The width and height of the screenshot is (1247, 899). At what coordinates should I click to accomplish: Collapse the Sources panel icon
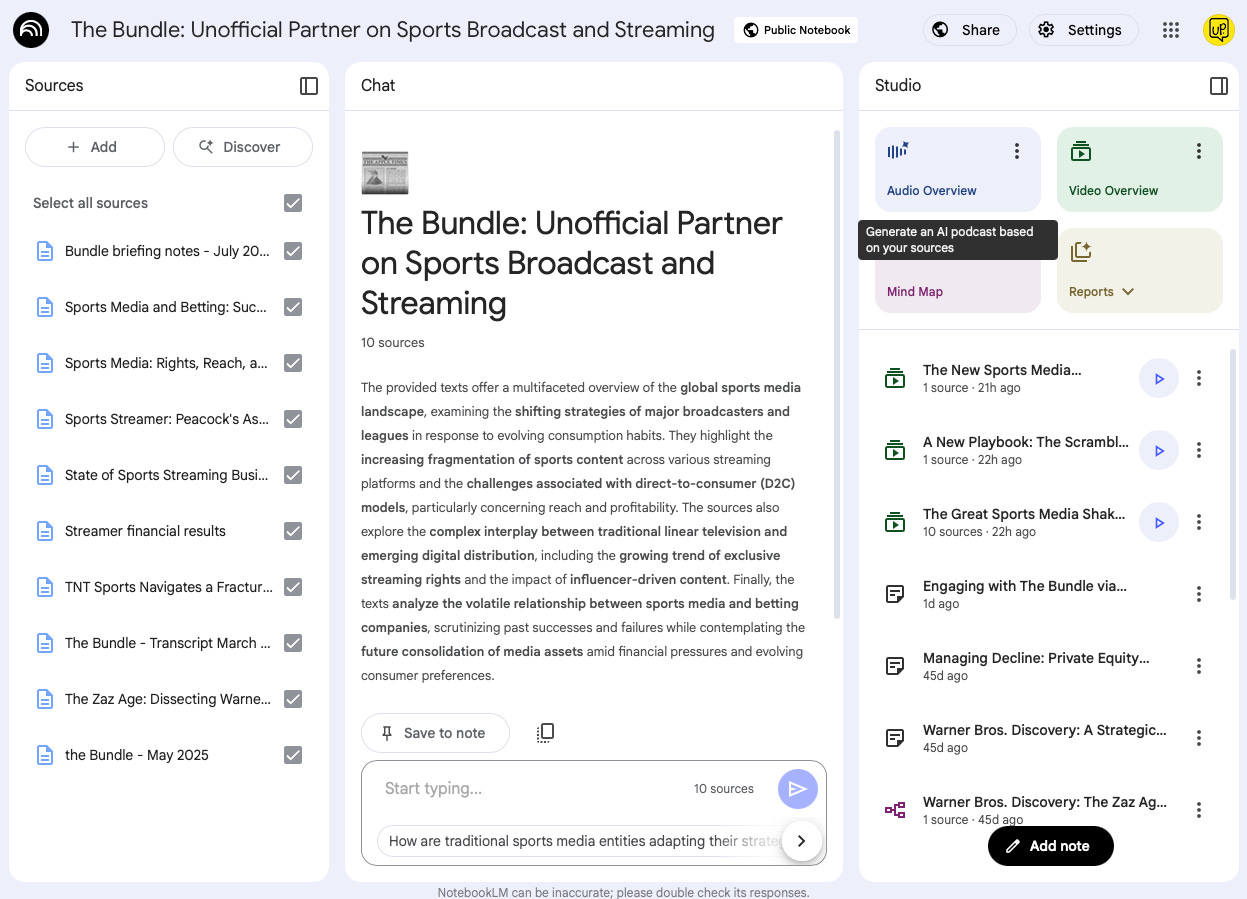point(309,86)
